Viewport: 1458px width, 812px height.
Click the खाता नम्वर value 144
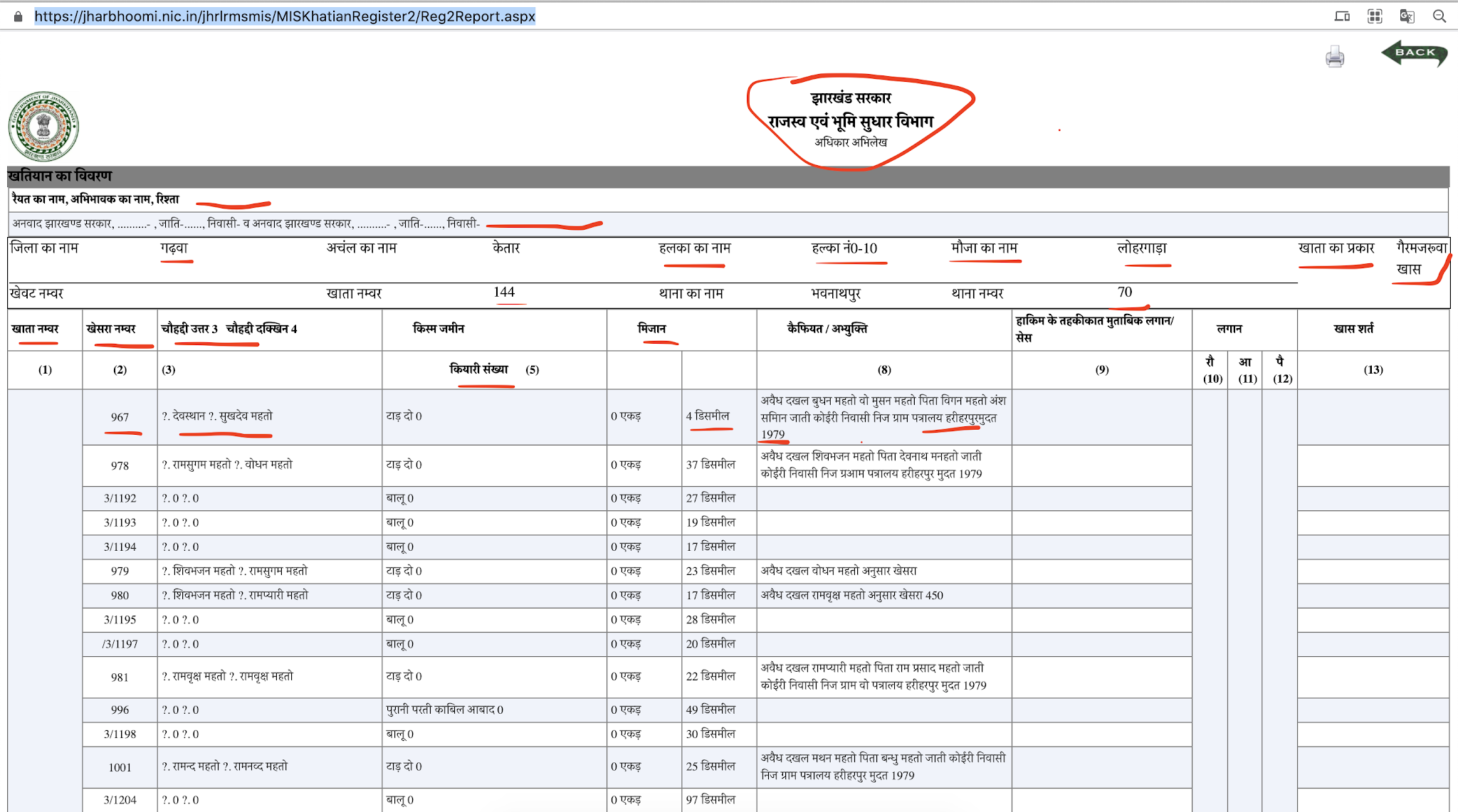point(504,292)
